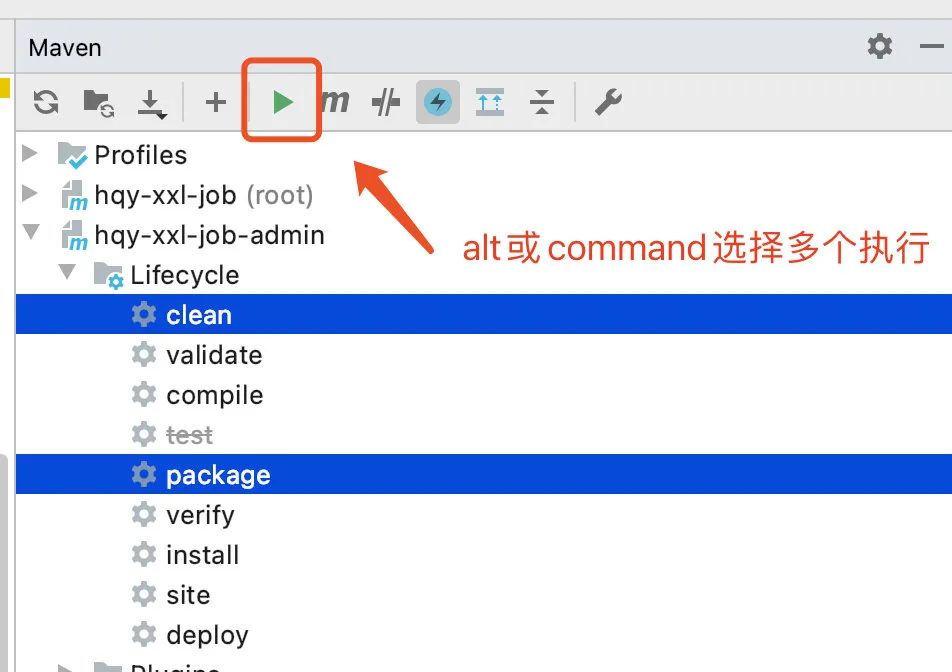Click the gear icon beside verify
The height and width of the screenshot is (672, 952).
[x=144, y=515]
